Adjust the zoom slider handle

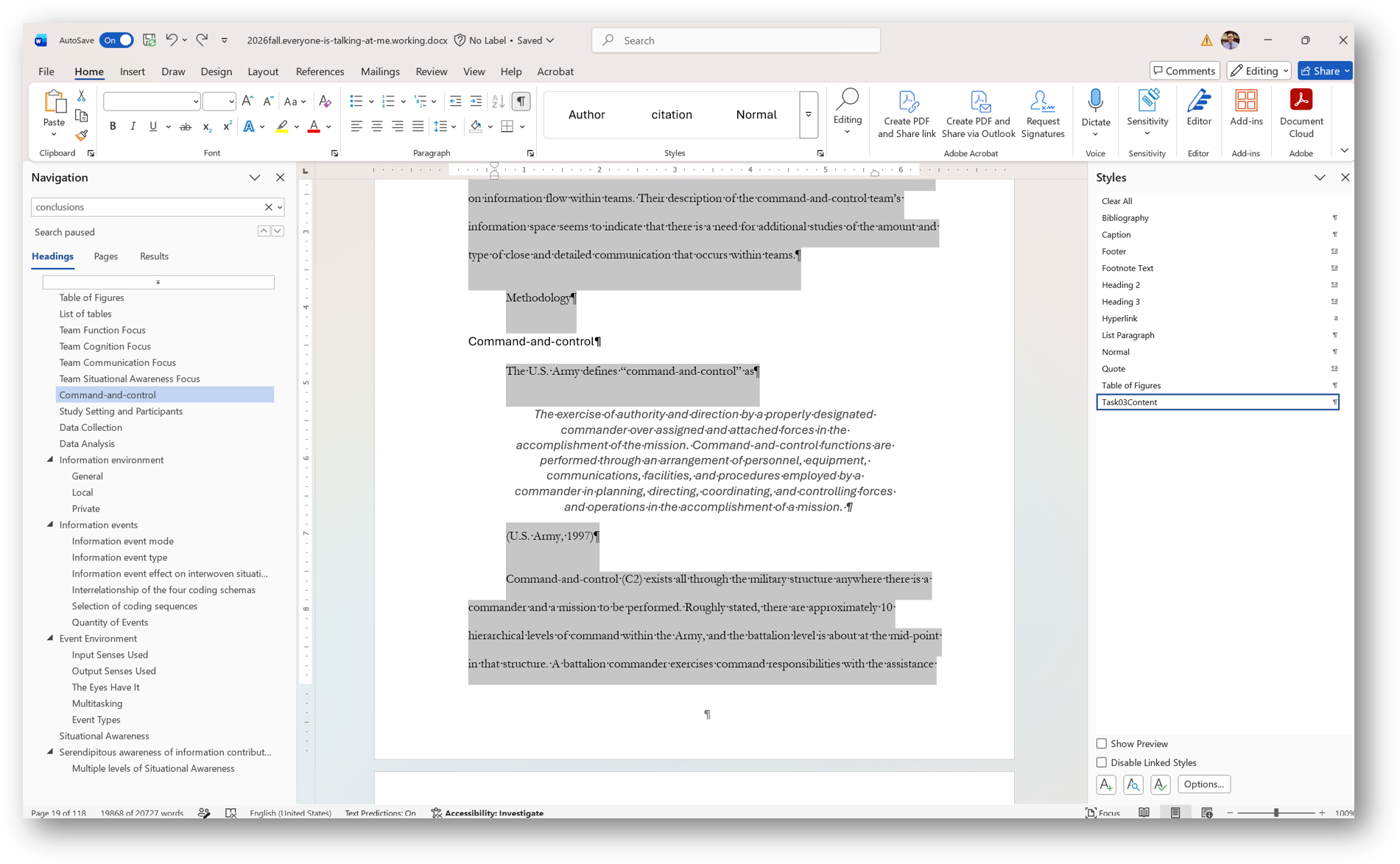1276,813
